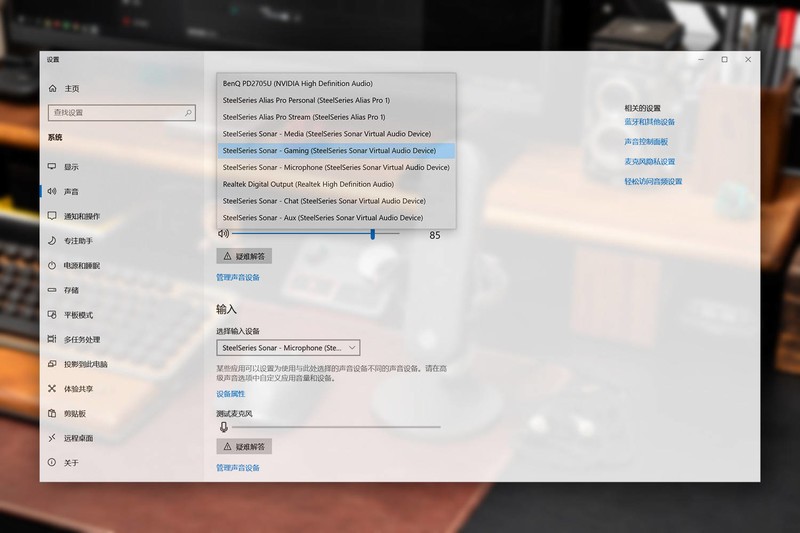Open 麦克风隐私设置 link
Image resolution: width=800 pixels, height=533 pixels.
click(x=649, y=162)
